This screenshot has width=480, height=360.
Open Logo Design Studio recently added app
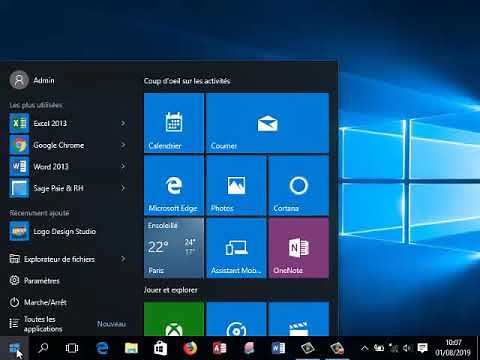[68, 231]
